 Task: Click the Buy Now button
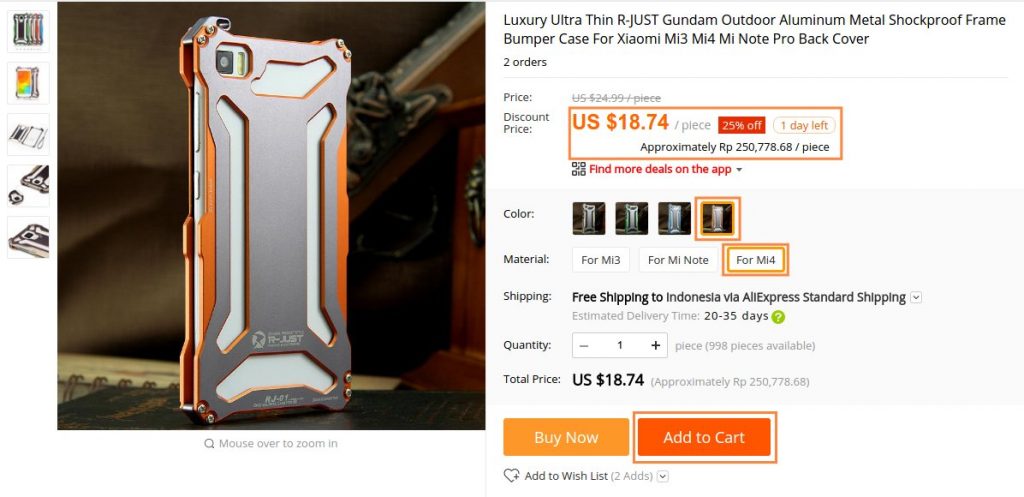coord(566,437)
